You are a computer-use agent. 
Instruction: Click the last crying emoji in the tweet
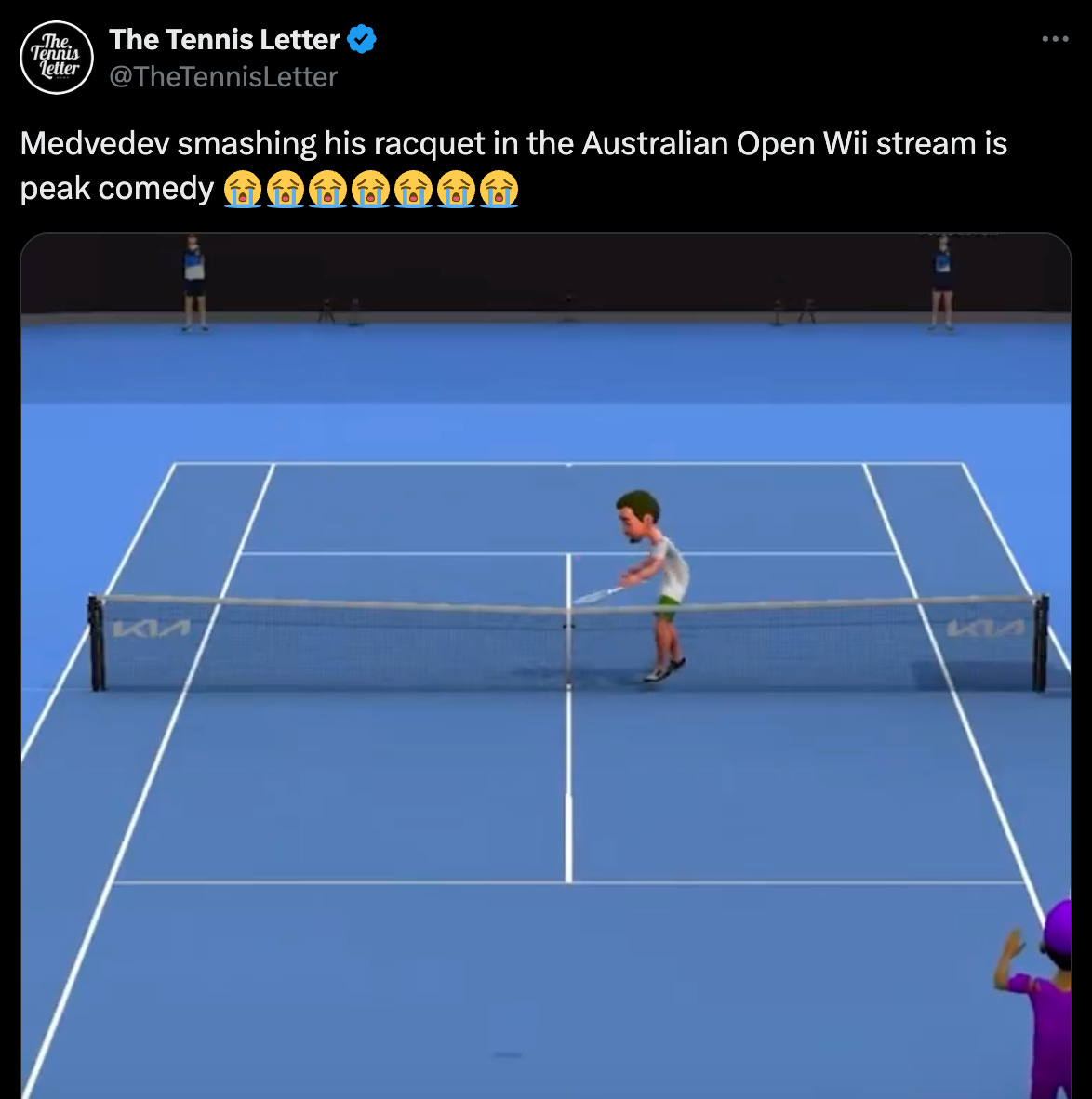(499, 189)
